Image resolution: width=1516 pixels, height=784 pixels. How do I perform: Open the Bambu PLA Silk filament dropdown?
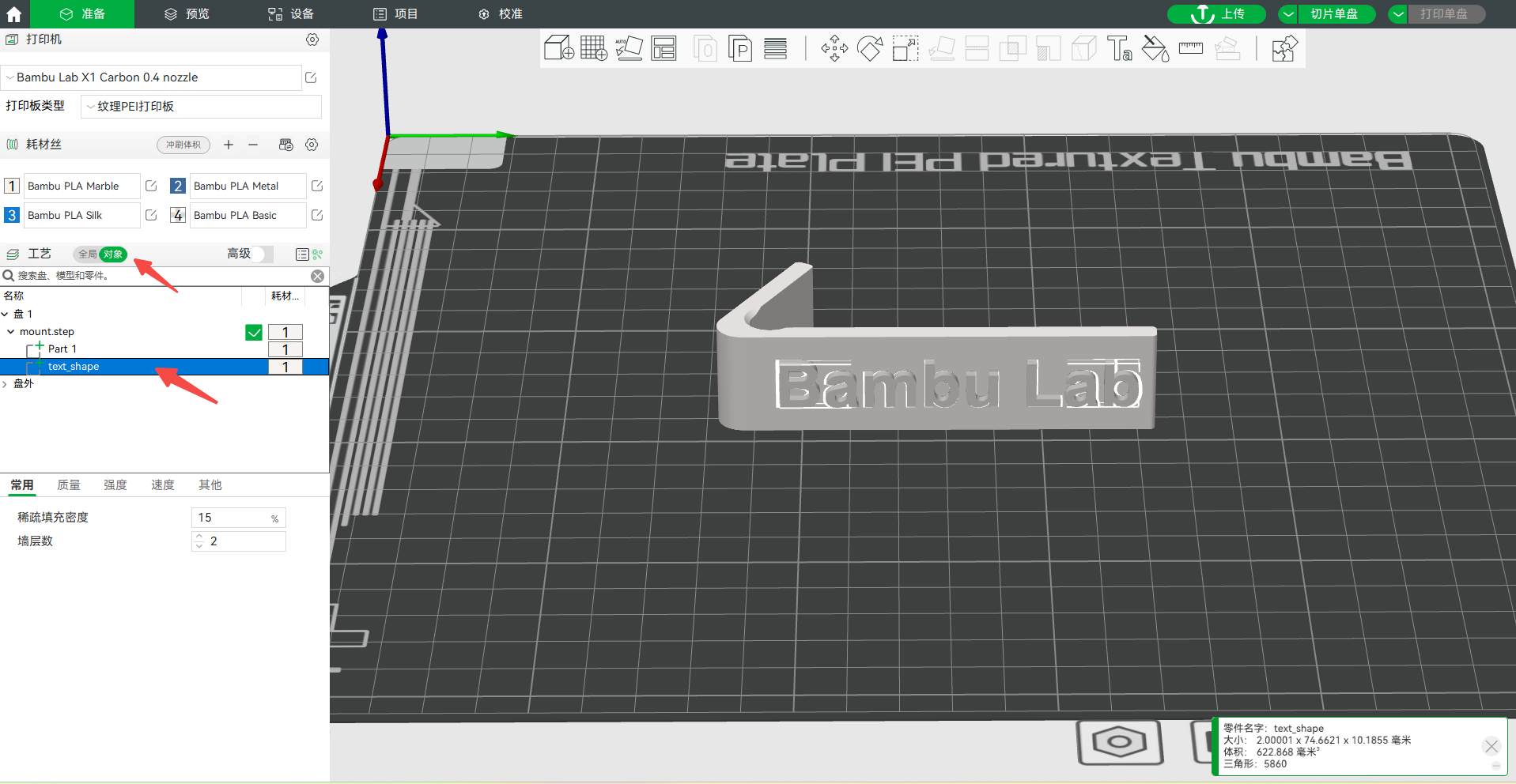point(81,215)
